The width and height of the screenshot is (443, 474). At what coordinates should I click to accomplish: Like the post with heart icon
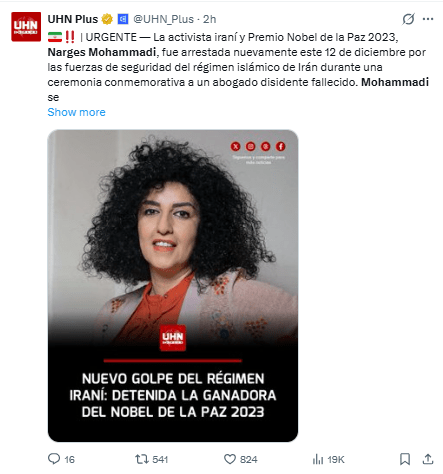coord(230,459)
